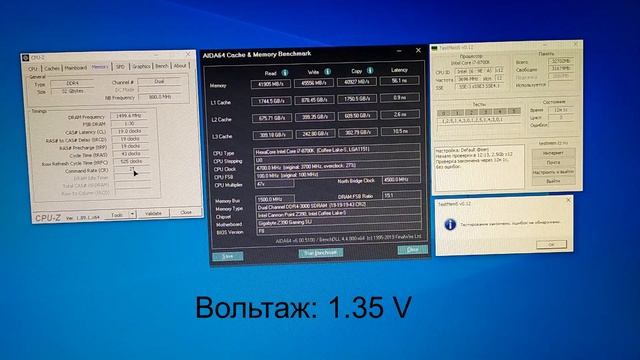This screenshot has width=640, height=360.
Task: Click the Memory Bus 1500.0 MHz field
Action: point(275,199)
